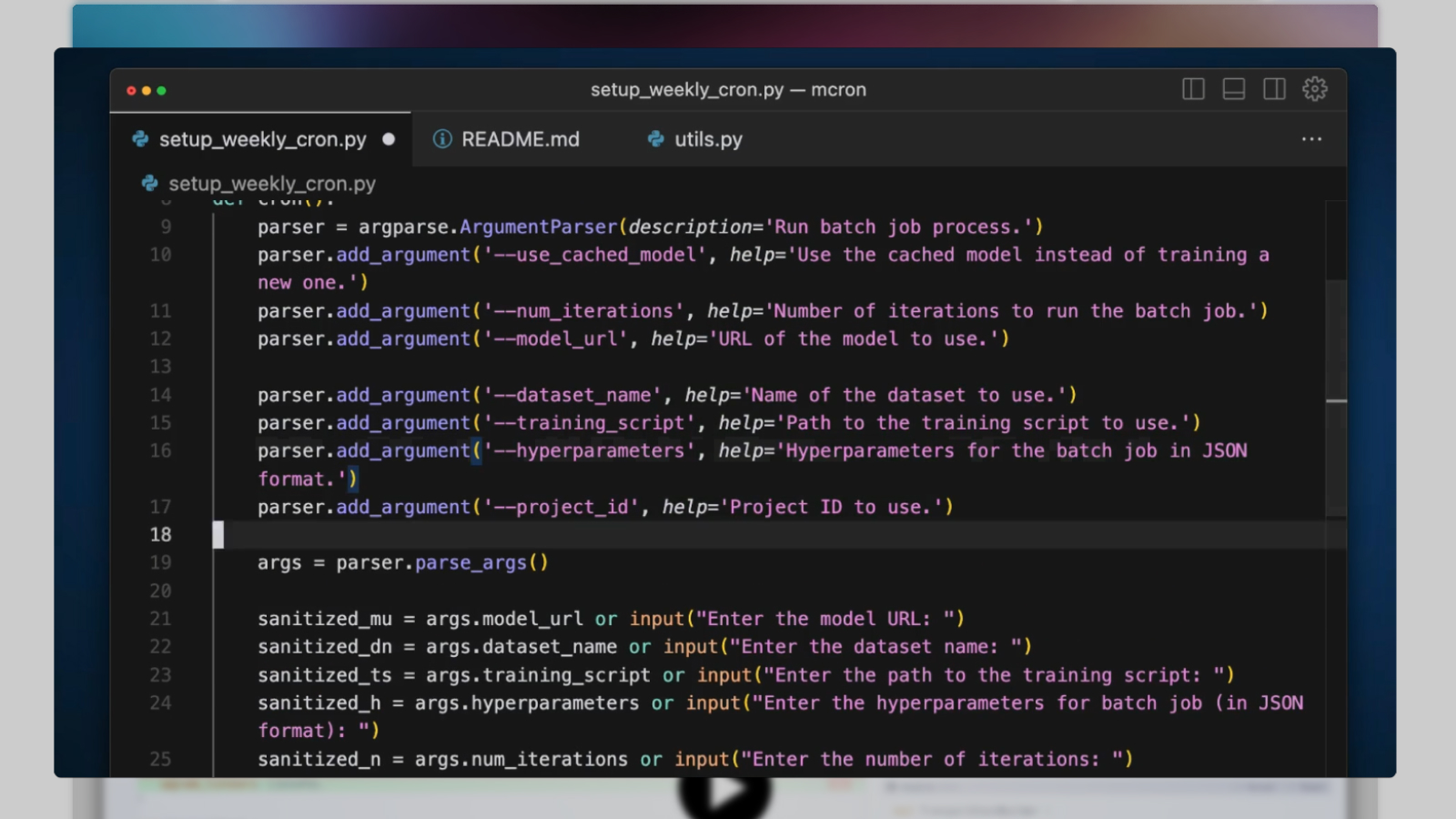Click the green maximize window button
Viewport: 1456px width, 819px height.
pos(161,90)
